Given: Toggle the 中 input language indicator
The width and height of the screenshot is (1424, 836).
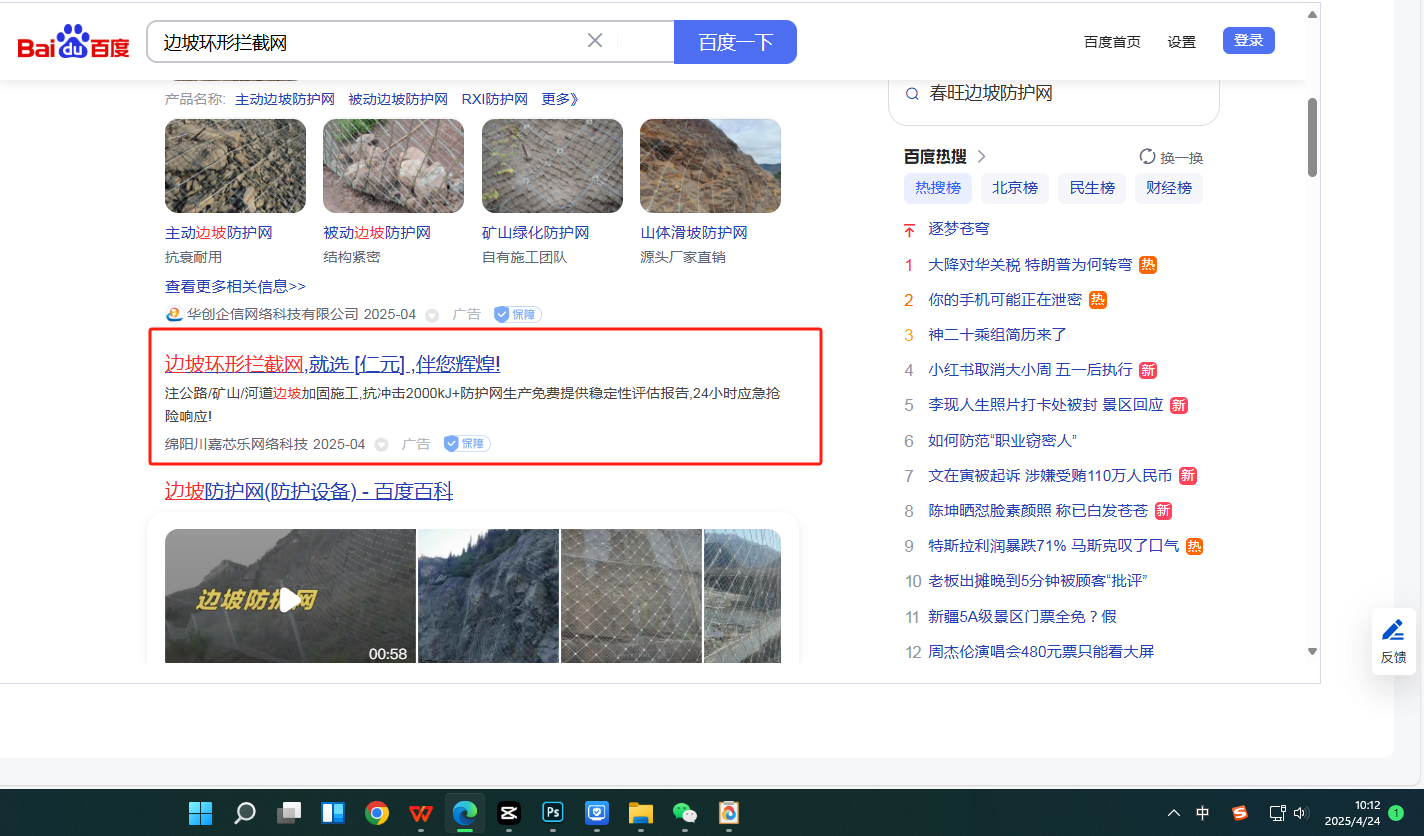Looking at the screenshot, I should point(1203,813).
